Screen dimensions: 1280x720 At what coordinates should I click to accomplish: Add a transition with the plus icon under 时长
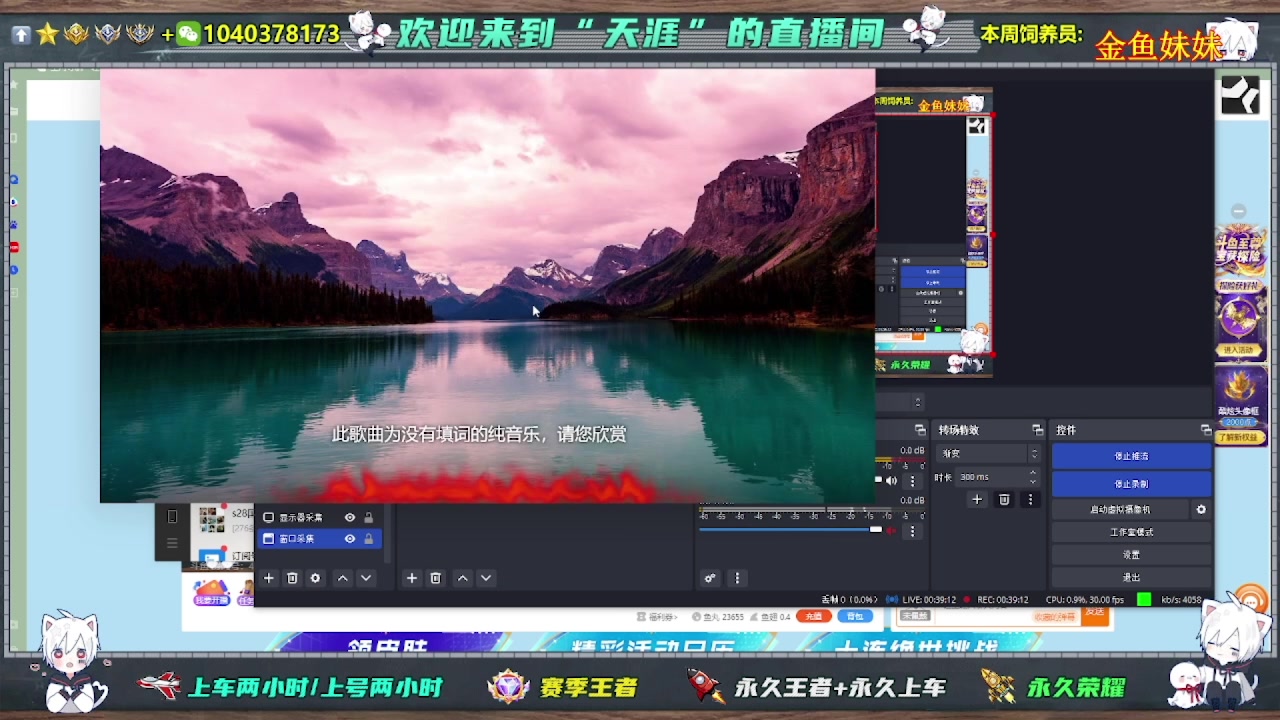[x=977, y=500]
